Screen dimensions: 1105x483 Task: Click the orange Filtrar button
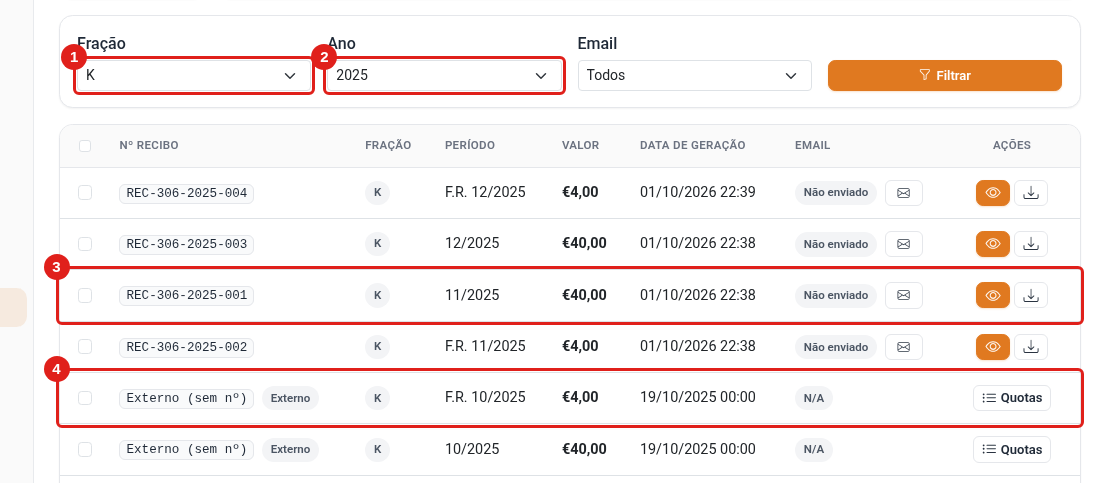[944, 75]
